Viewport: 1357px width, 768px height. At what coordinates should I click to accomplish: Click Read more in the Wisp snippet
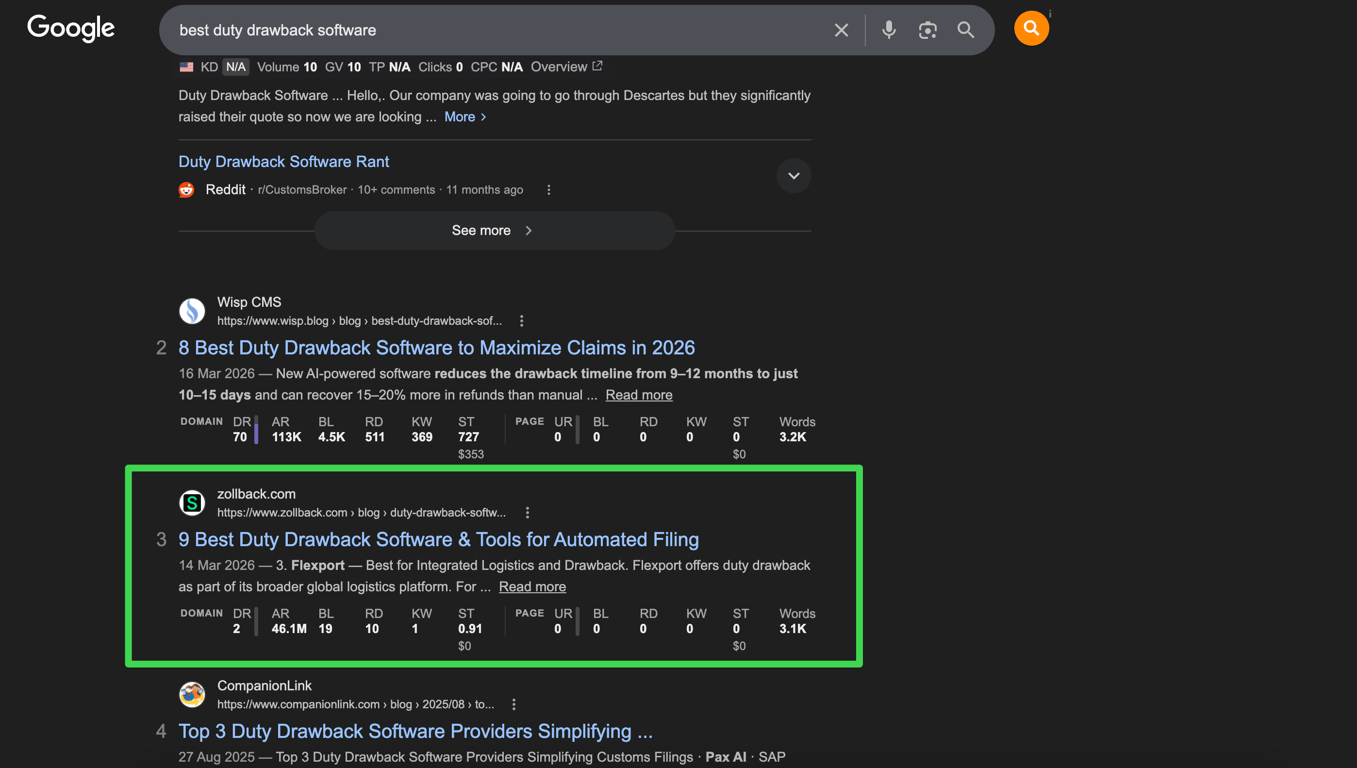pyautogui.click(x=639, y=395)
